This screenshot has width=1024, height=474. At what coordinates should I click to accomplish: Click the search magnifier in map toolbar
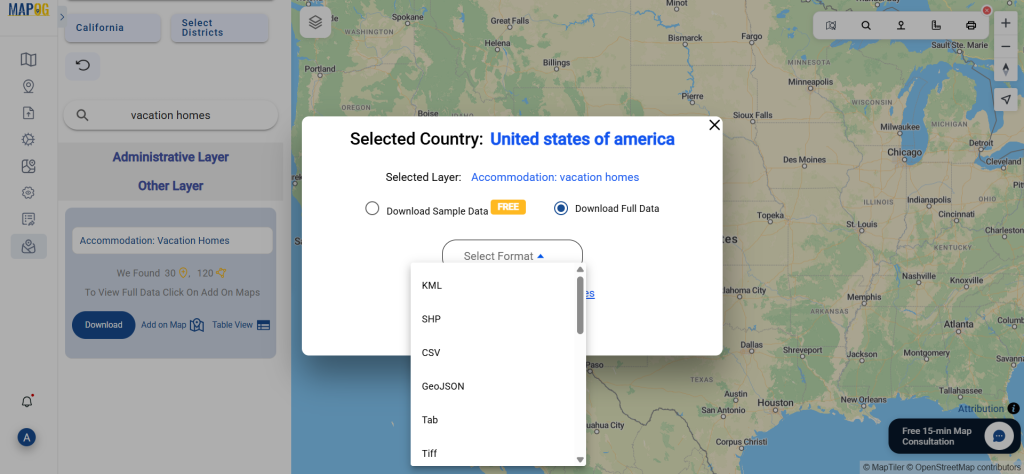(x=866, y=25)
